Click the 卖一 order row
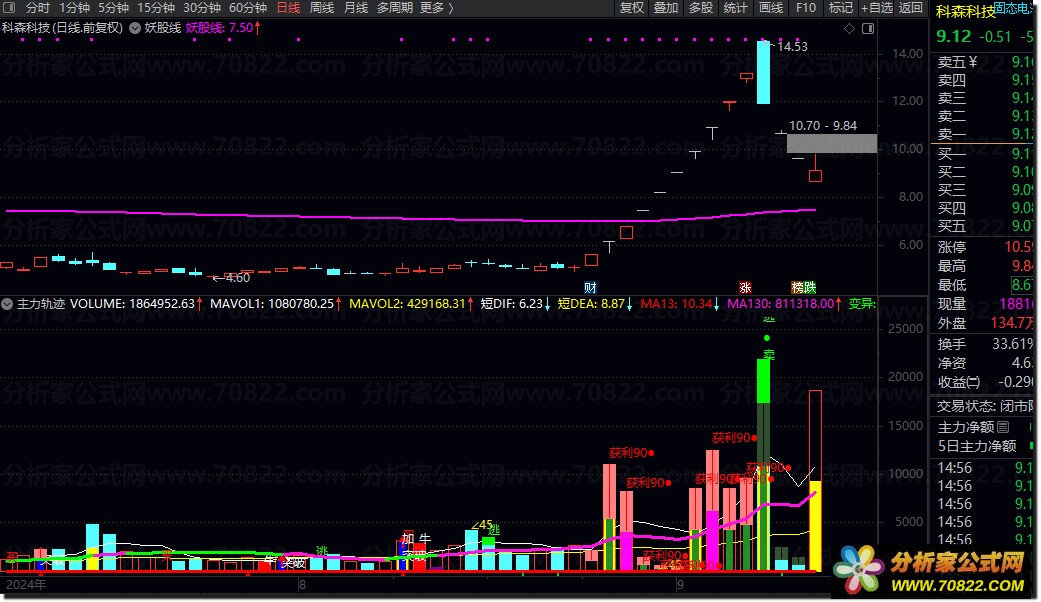Screen dimensions: 1041x602 click(x=985, y=134)
